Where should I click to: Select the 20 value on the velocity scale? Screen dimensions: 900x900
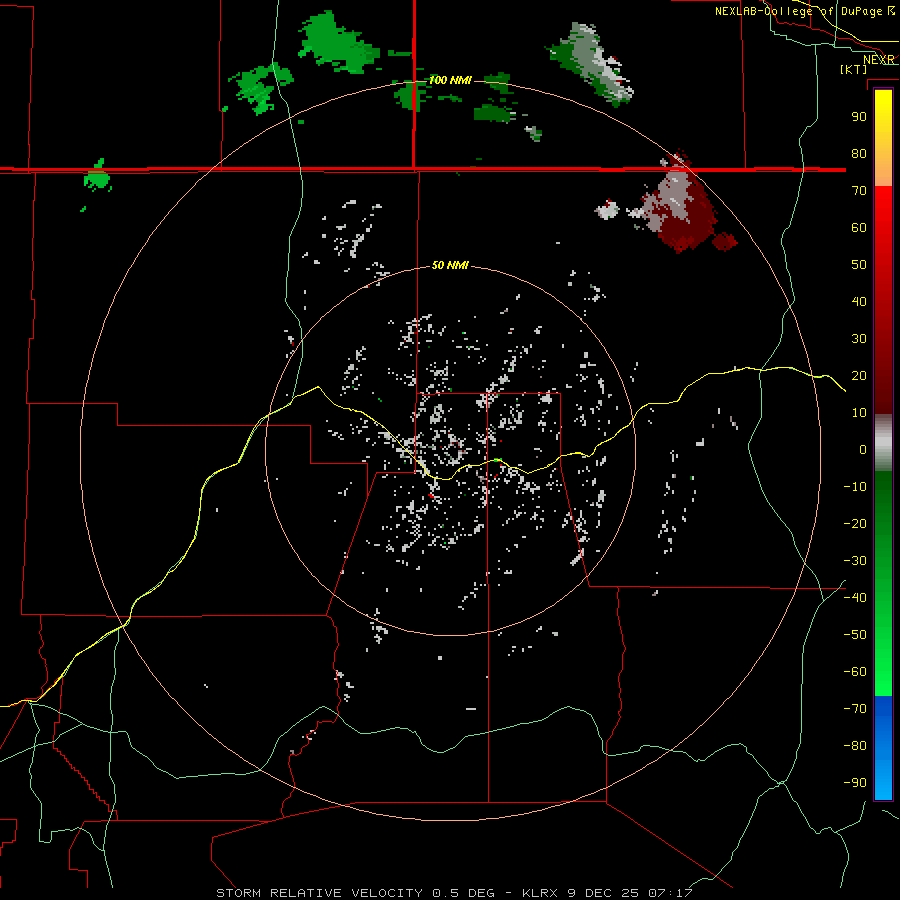point(859,375)
